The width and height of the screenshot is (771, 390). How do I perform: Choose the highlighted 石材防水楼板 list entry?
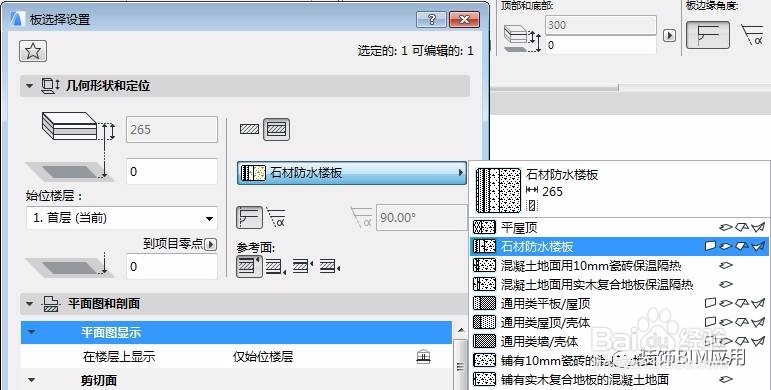point(620,246)
